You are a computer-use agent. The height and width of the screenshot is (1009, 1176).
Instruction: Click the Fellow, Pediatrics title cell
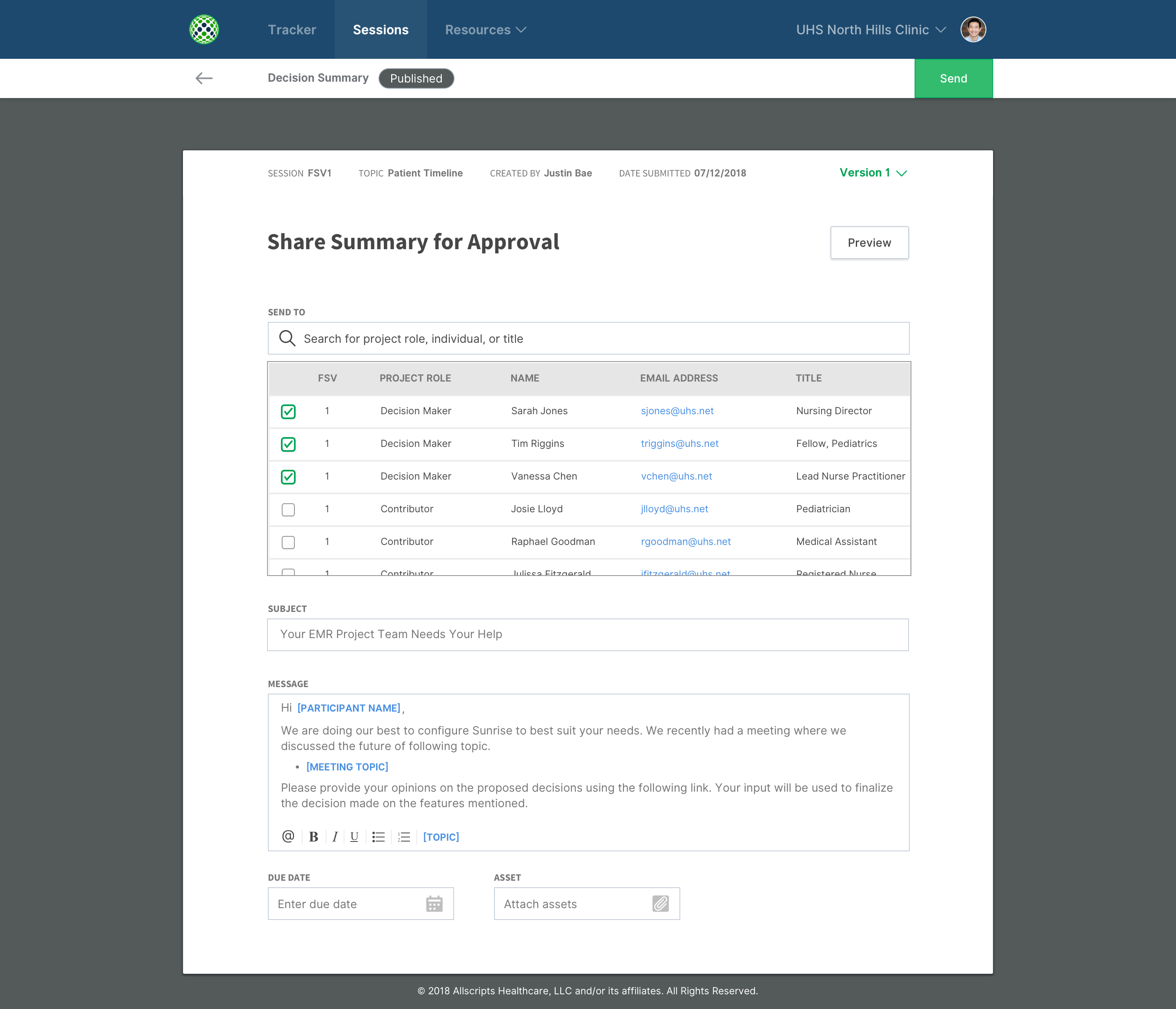(x=837, y=444)
